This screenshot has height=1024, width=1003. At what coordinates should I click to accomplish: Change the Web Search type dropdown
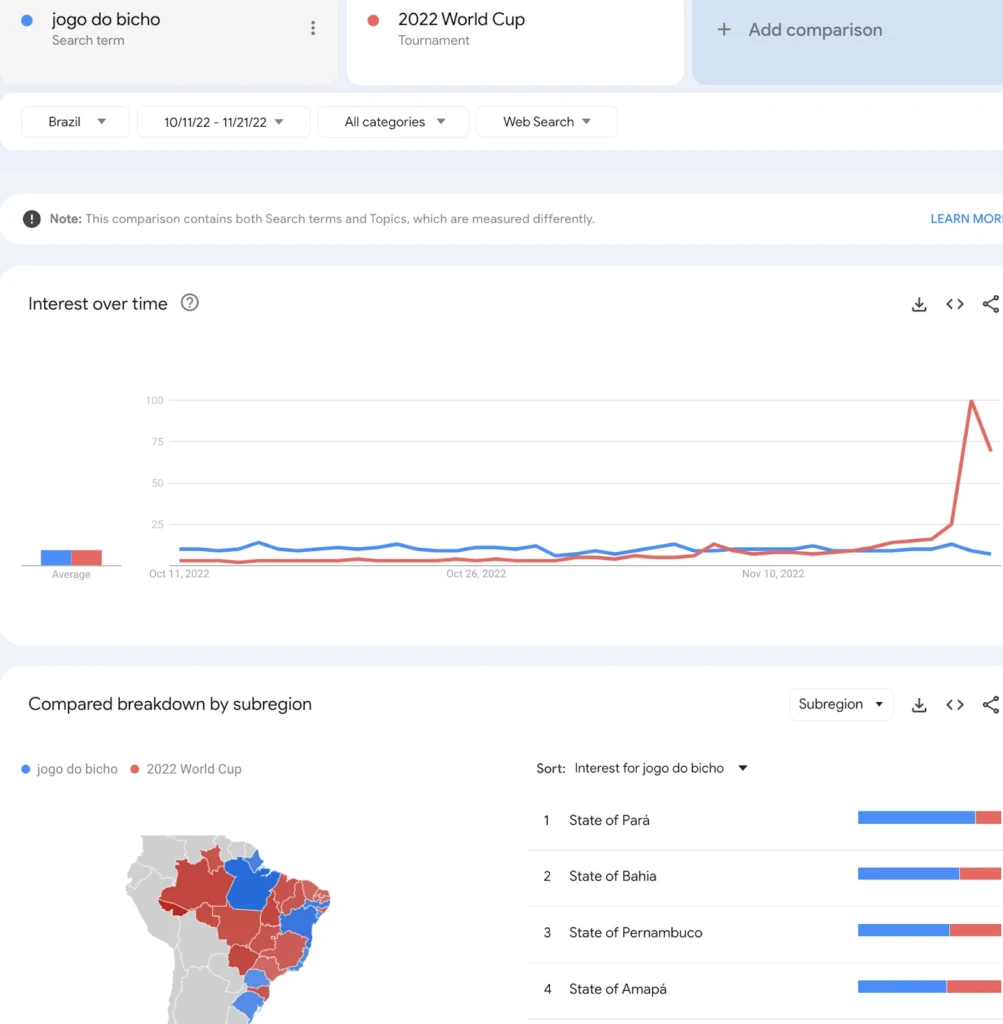coord(547,122)
